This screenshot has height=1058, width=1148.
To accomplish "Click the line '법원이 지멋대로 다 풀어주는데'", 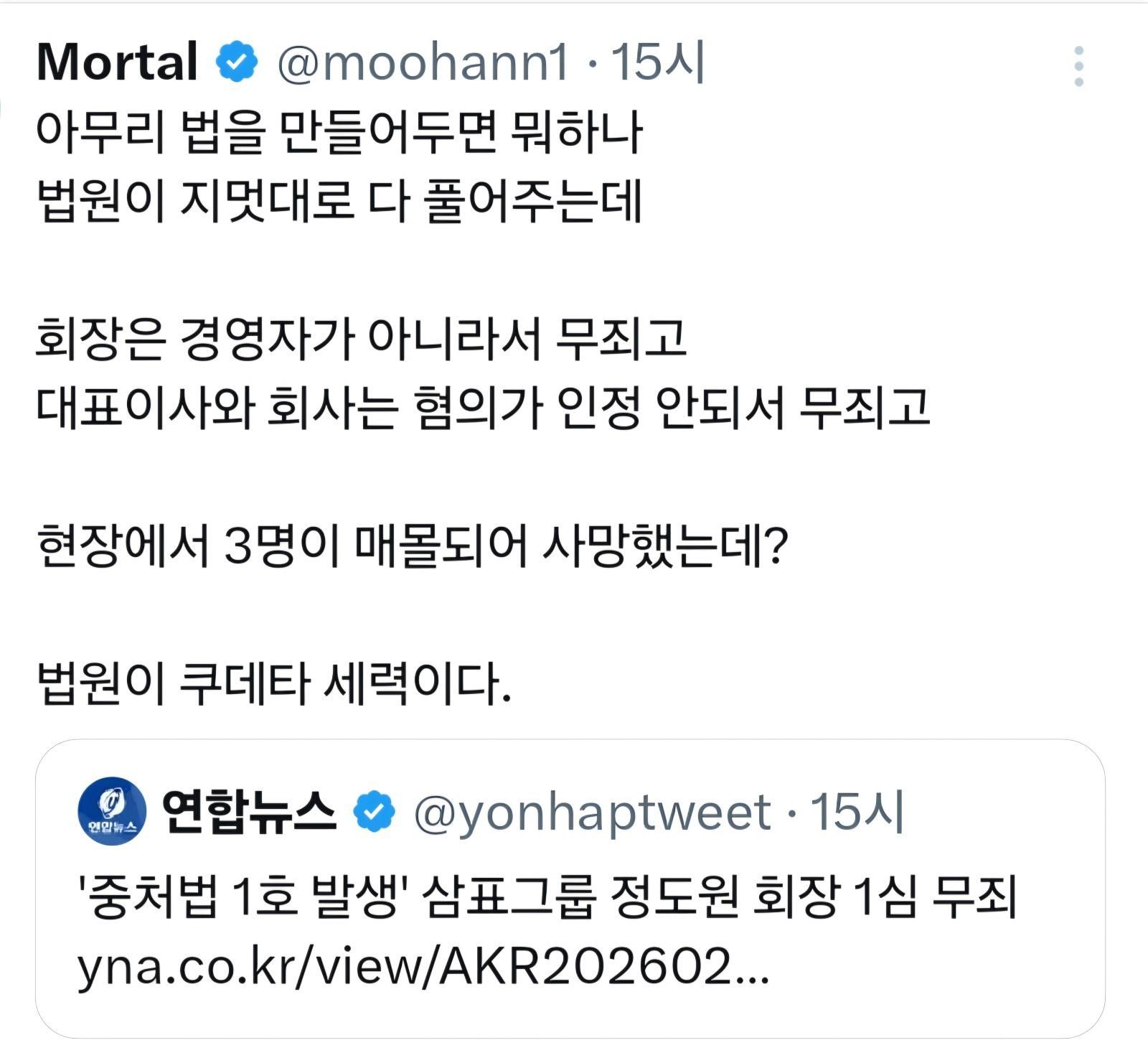I will click(339, 202).
